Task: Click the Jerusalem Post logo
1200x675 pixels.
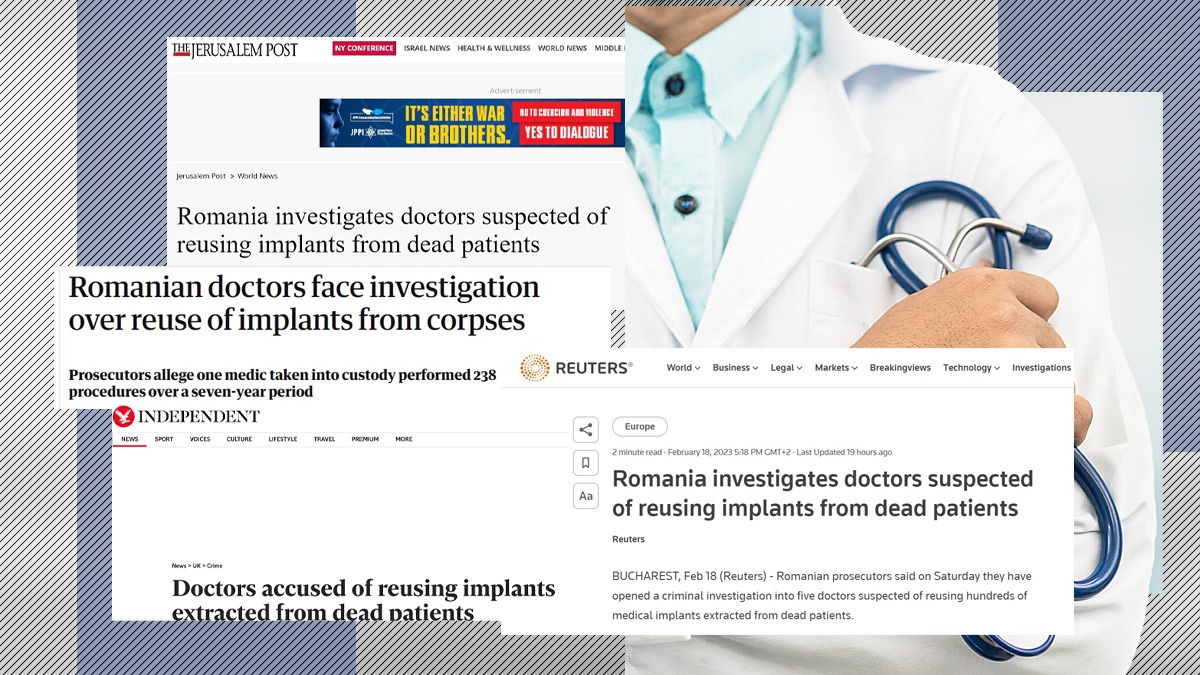Action: [x=235, y=50]
